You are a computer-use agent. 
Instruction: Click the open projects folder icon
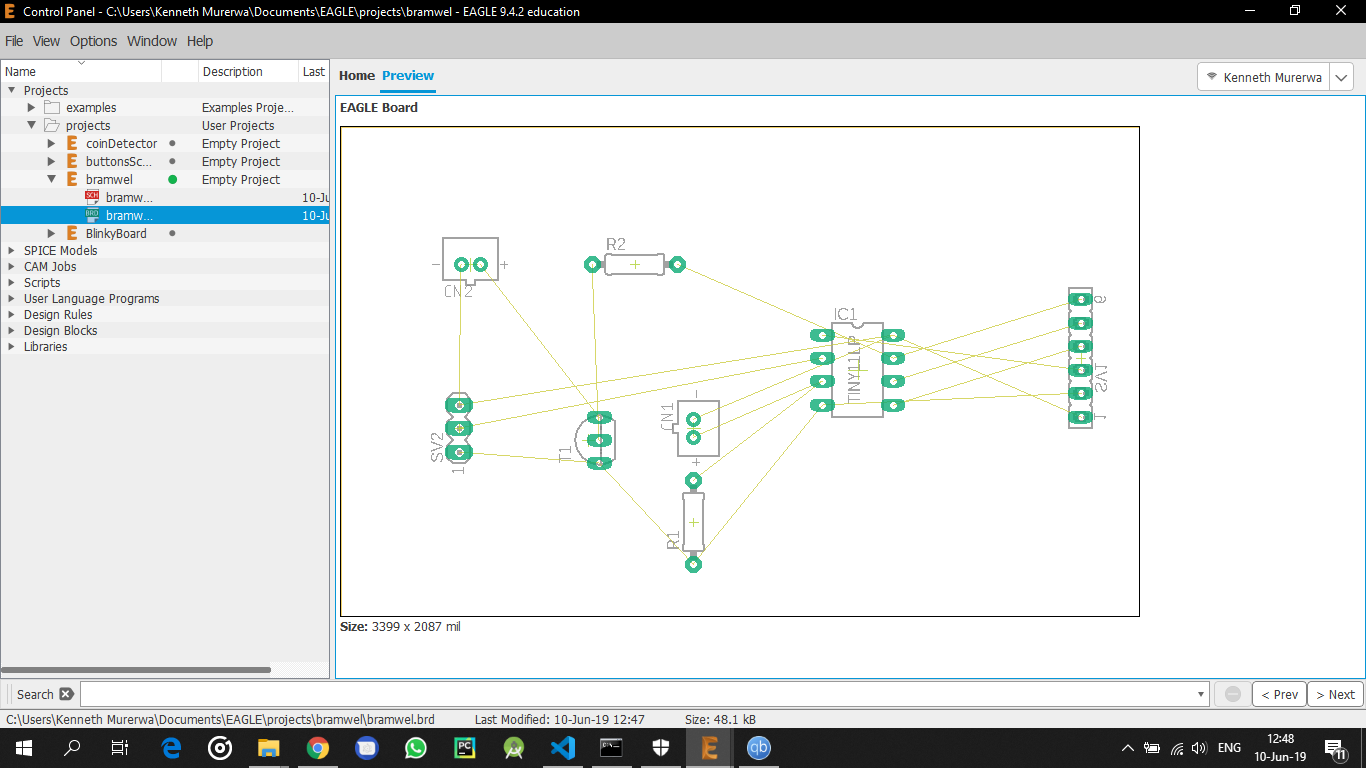(52, 125)
